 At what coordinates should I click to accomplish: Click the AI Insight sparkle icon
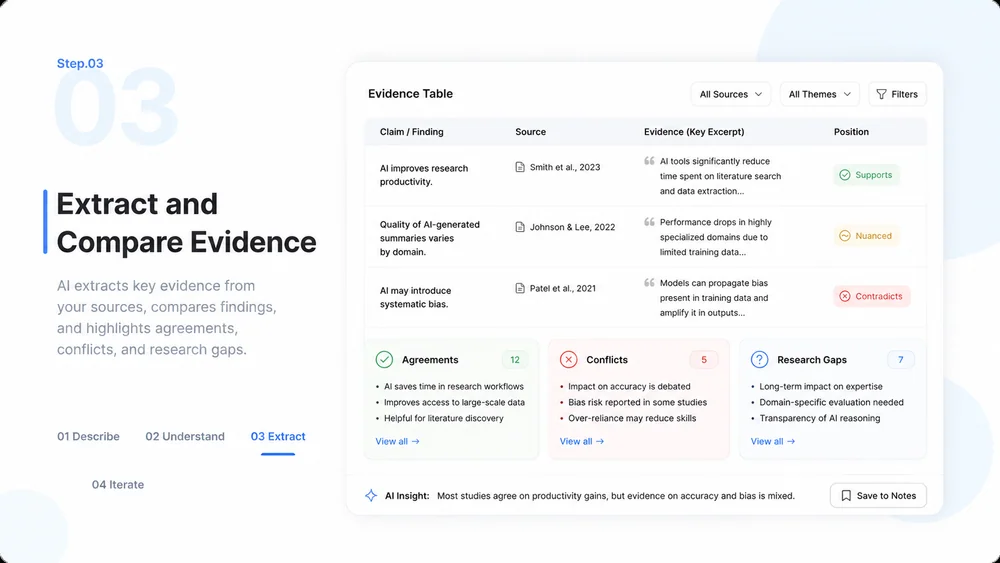371,495
